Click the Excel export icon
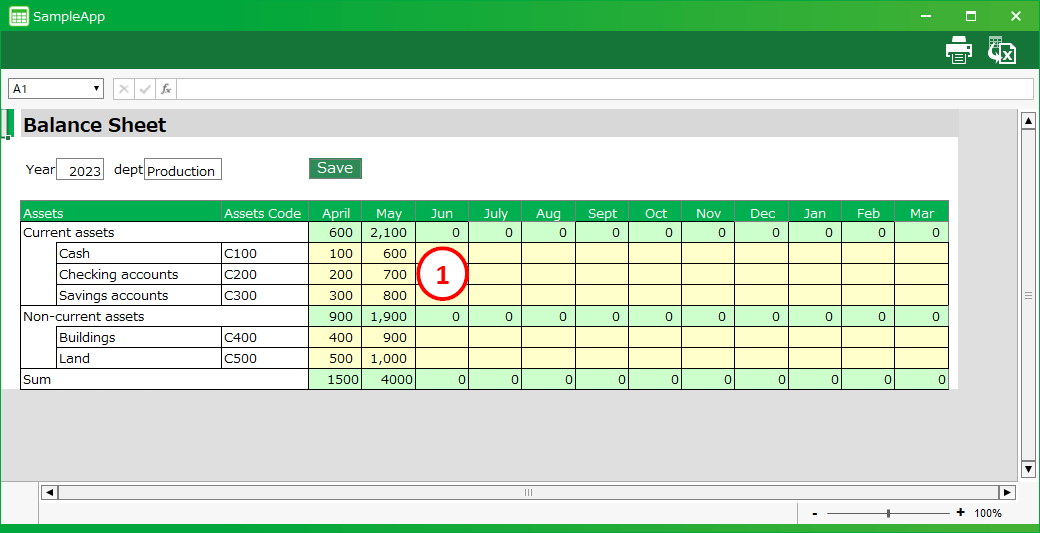This screenshot has height=533, width=1040. coord(1001,51)
